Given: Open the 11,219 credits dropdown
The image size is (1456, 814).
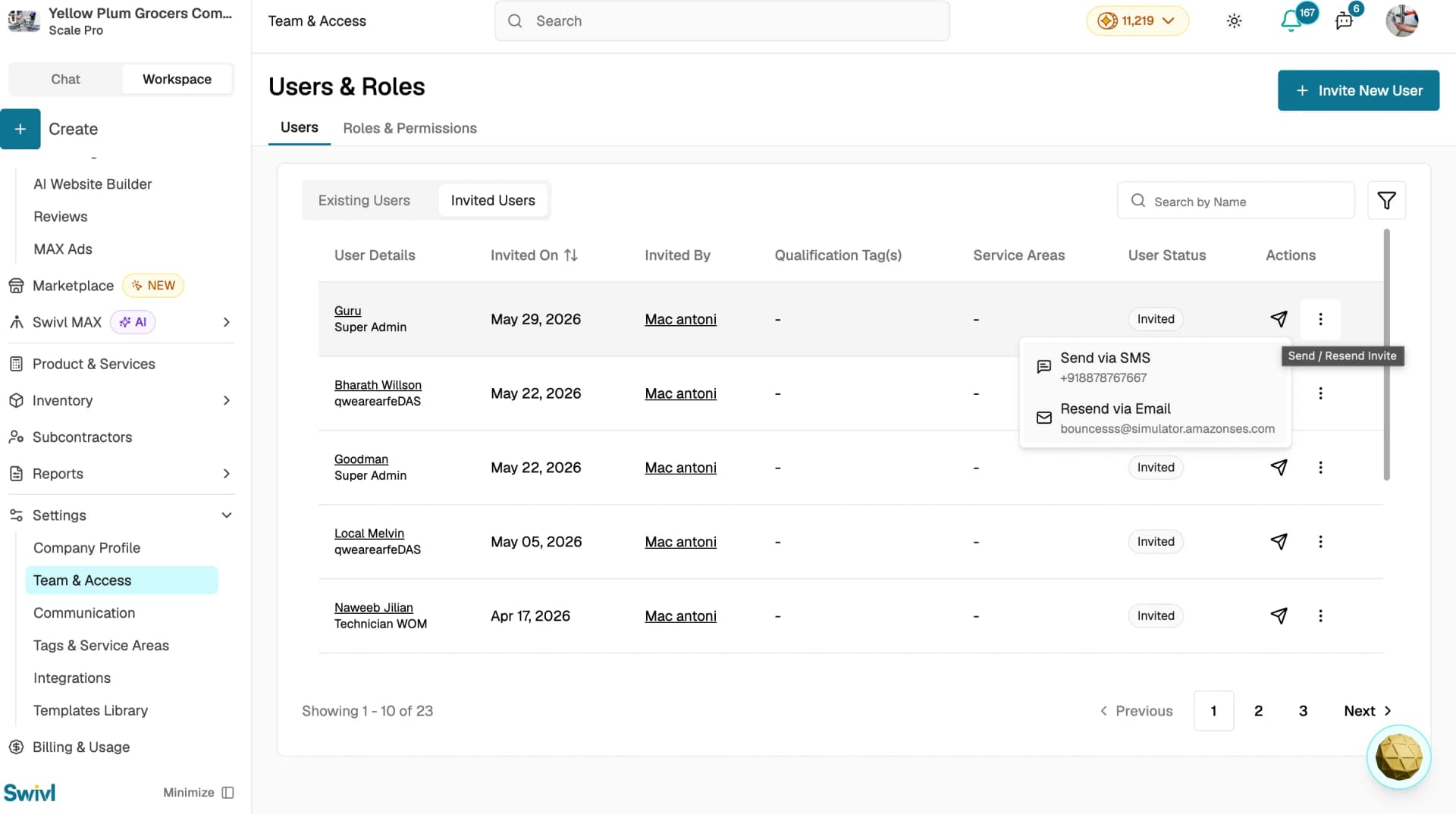Looking at the screenshot, I should point(1137,21).
